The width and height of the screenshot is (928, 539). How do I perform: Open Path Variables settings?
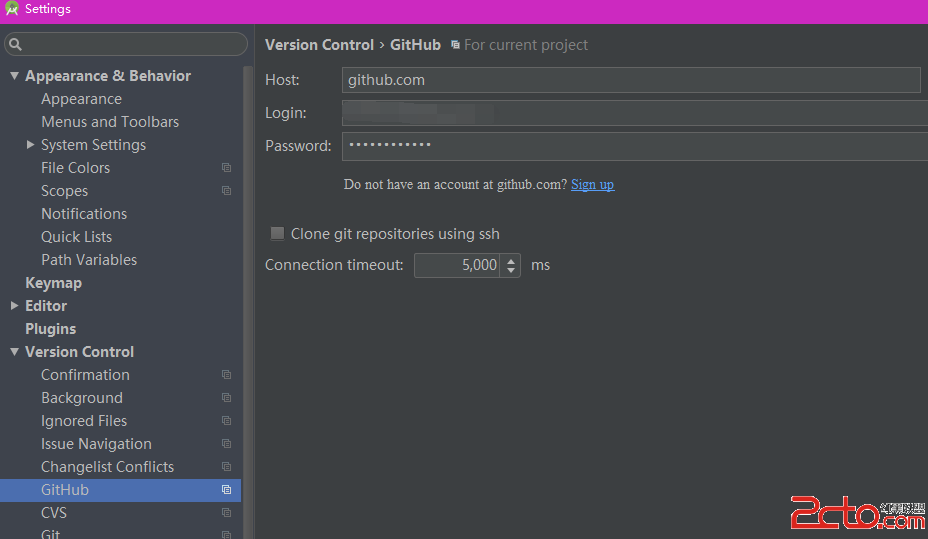[89, 260]
